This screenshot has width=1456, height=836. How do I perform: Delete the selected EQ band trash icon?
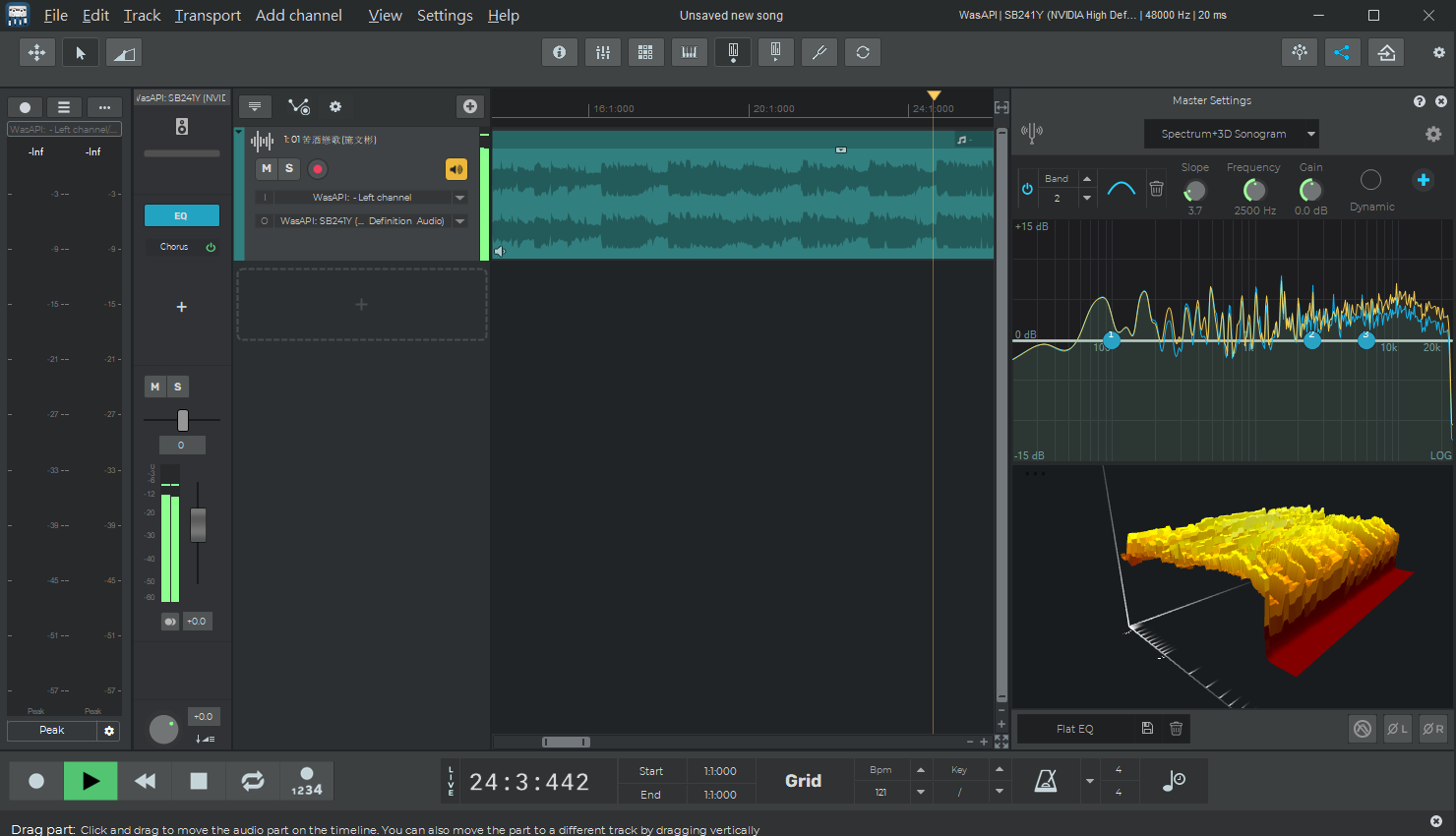pos(1157,188)
